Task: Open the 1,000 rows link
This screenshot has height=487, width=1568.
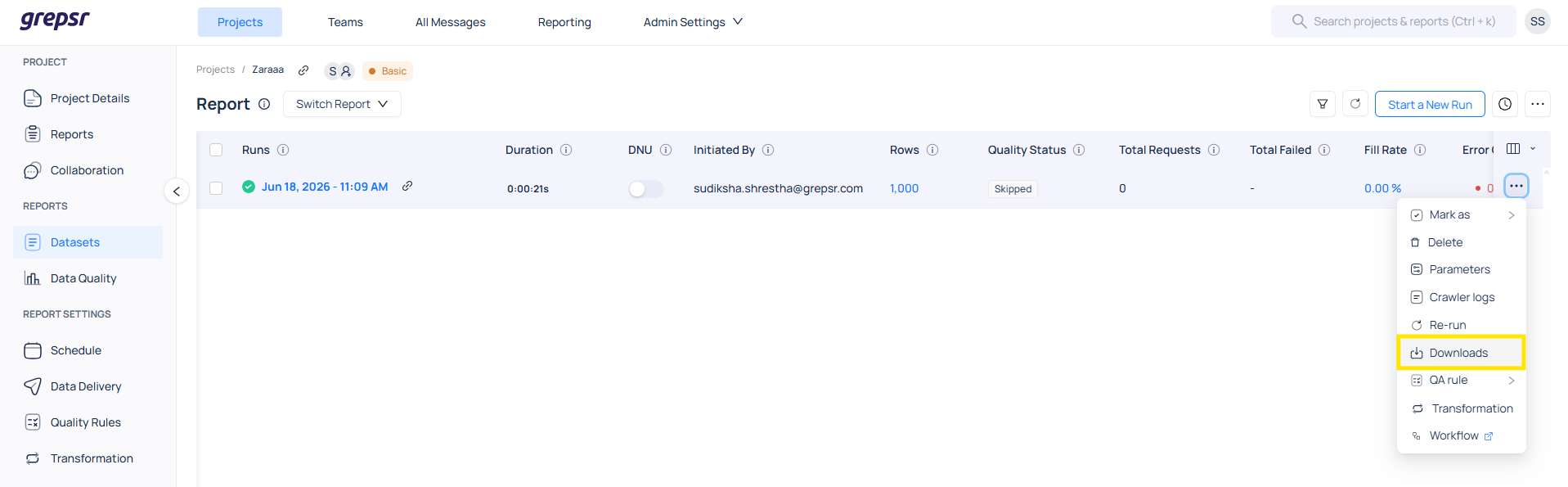Action: (x=904, y=188)
